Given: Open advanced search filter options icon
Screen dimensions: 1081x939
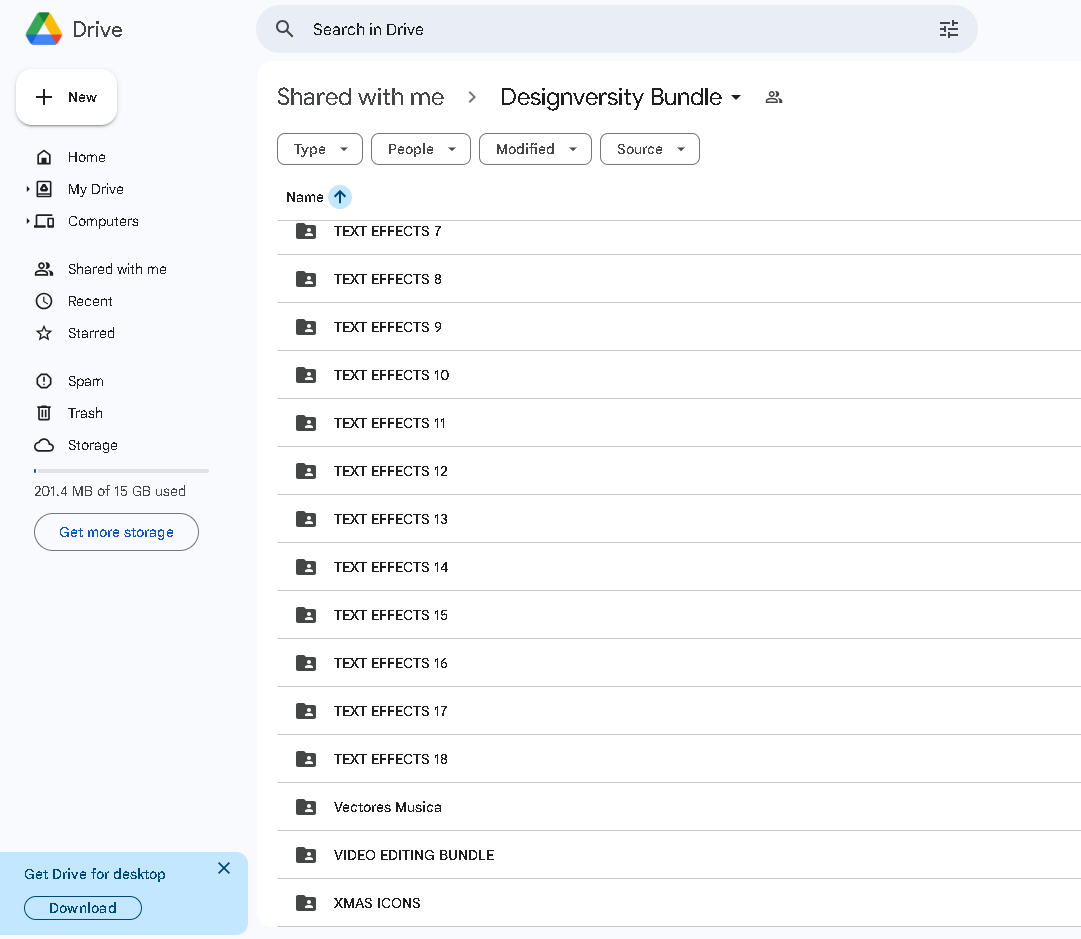Looking at the screenshot, I should (948, 29).
